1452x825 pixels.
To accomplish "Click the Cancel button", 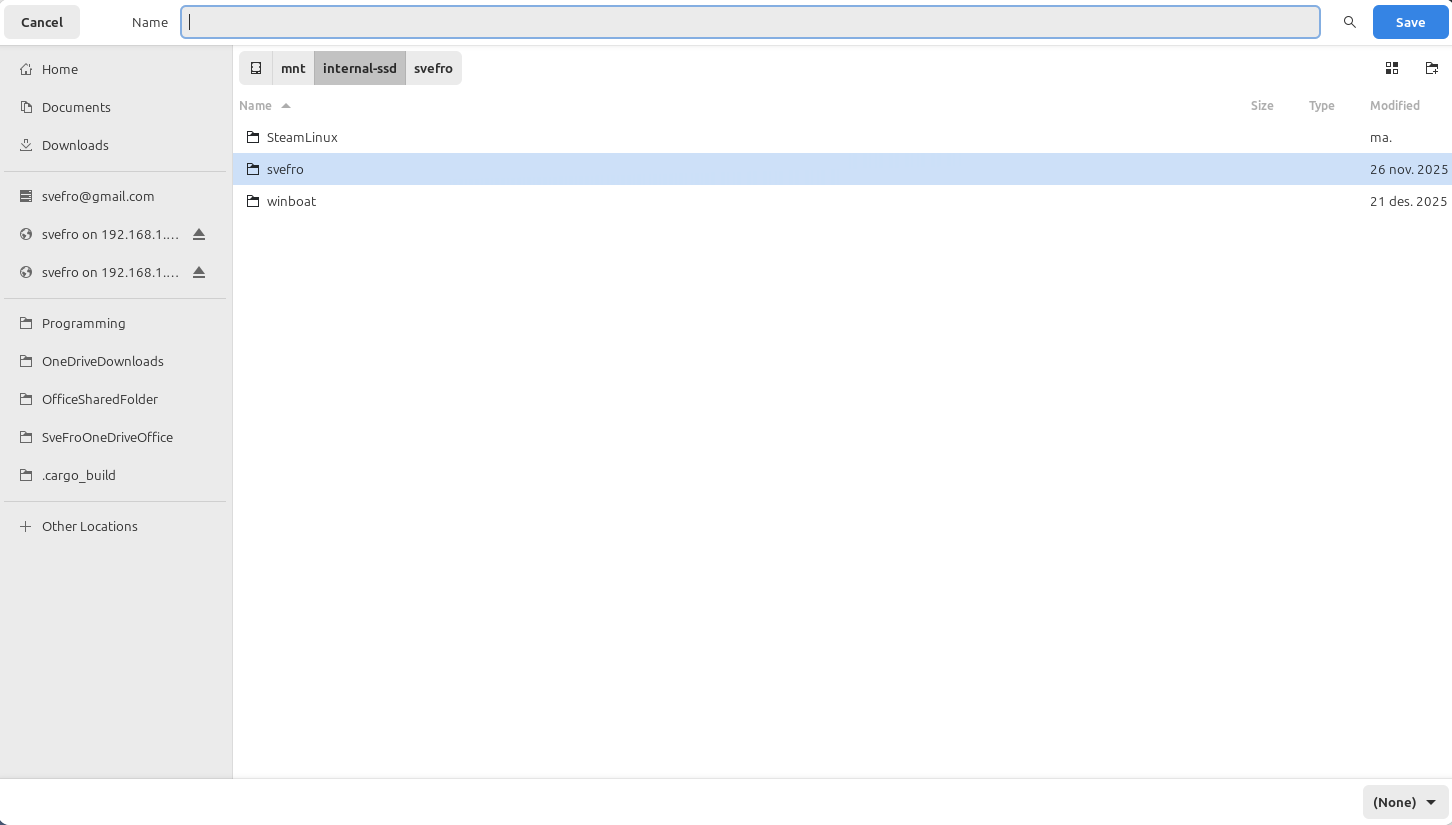I will tap(42, 22).
